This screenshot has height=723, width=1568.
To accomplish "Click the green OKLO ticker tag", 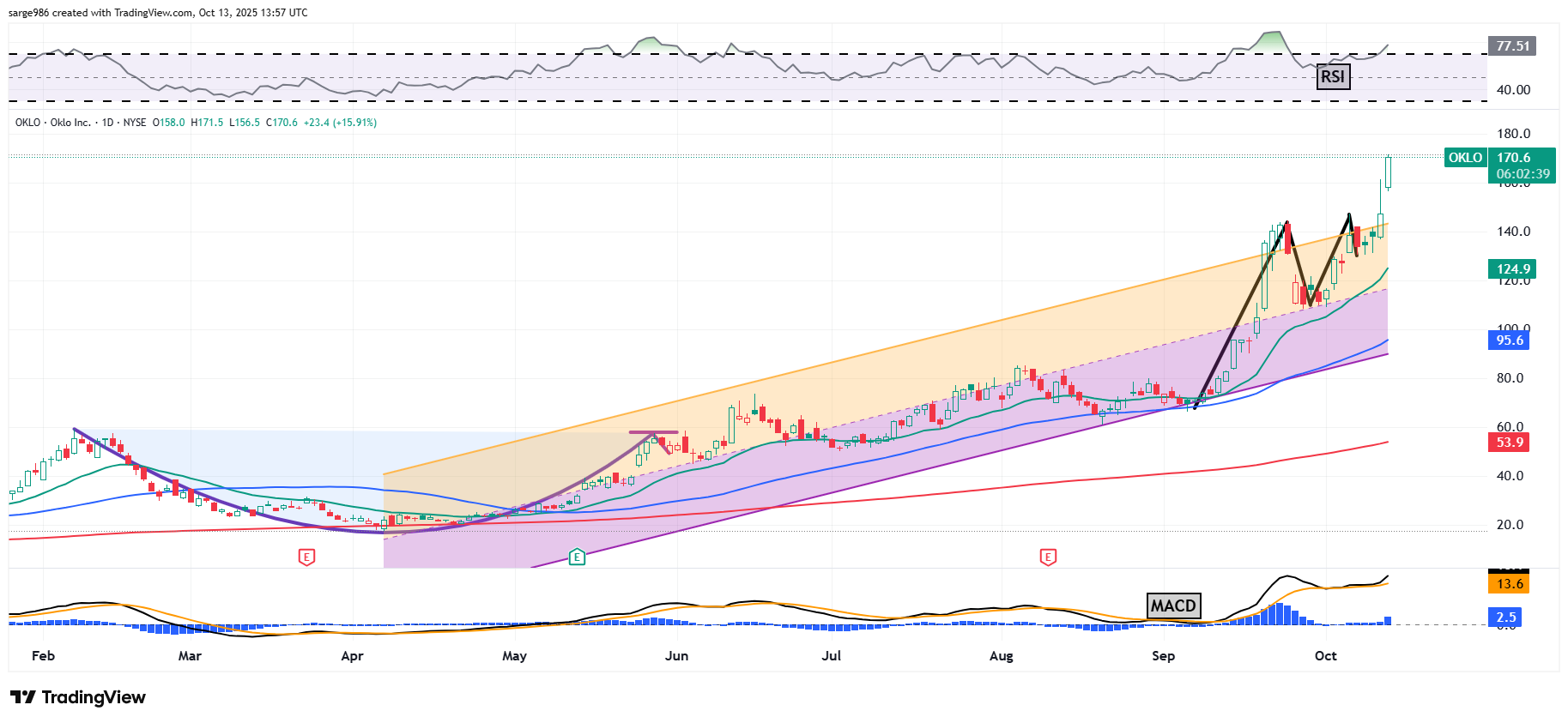I will tap(1465, 158).
